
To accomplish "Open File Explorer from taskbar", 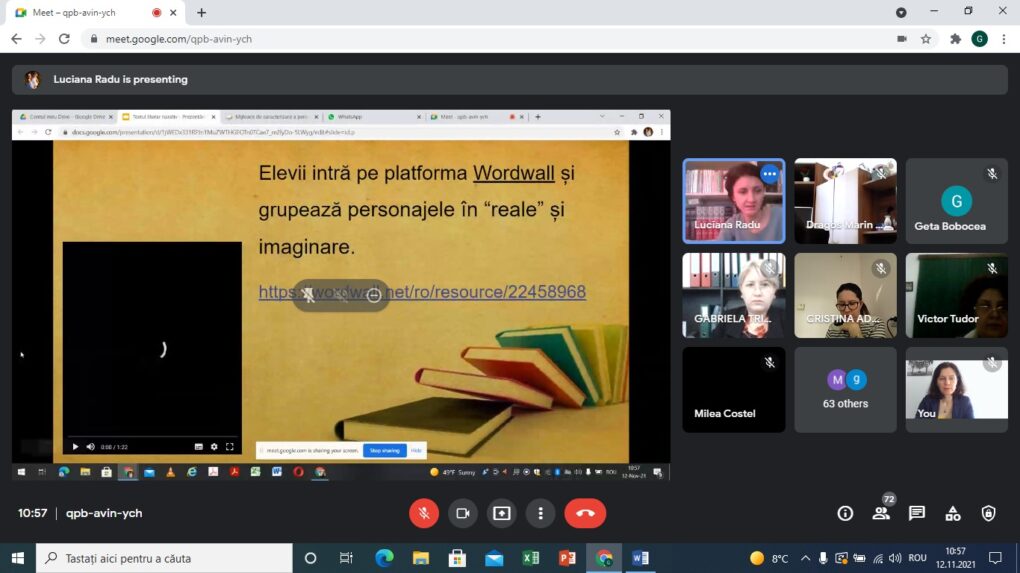I will [421, 558].
